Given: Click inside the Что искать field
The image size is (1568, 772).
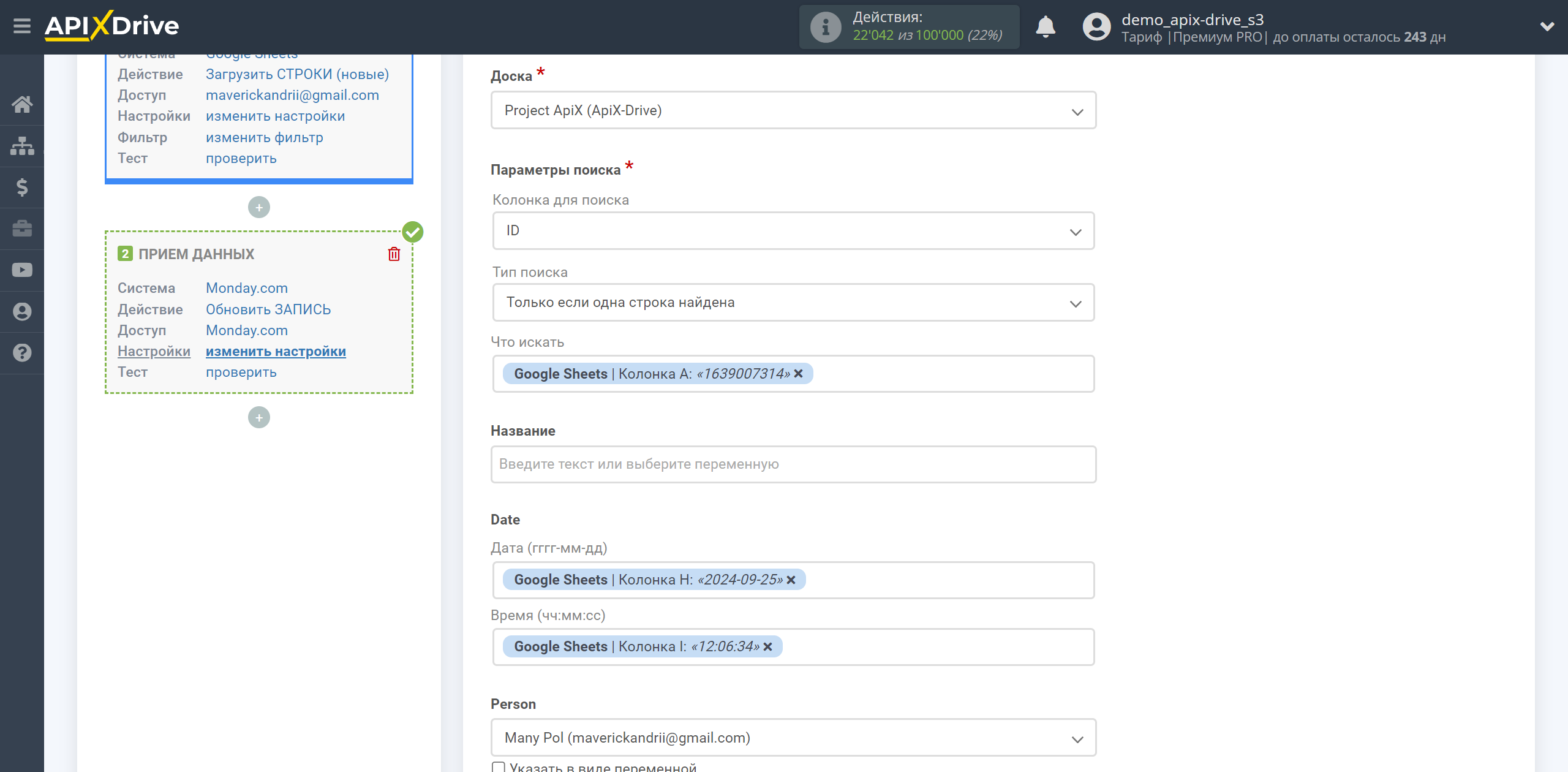Looking at the screenshot, I should coord(793,374).
